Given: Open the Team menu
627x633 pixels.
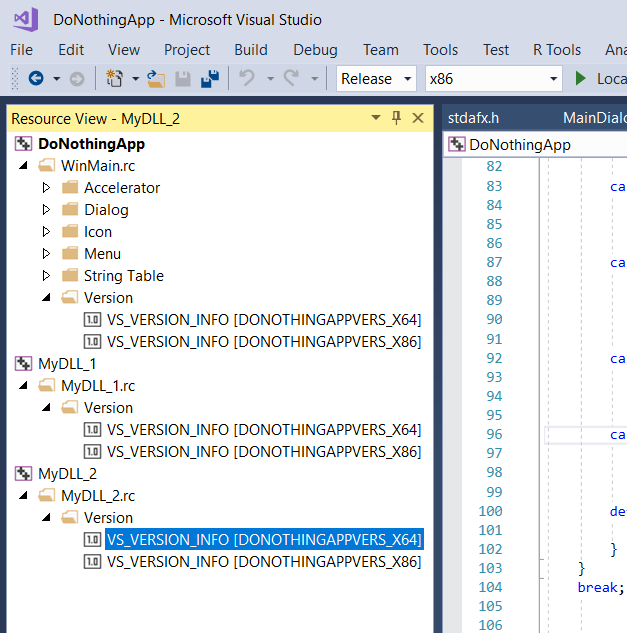Looking at the screenshot, I should click(381, 50).
